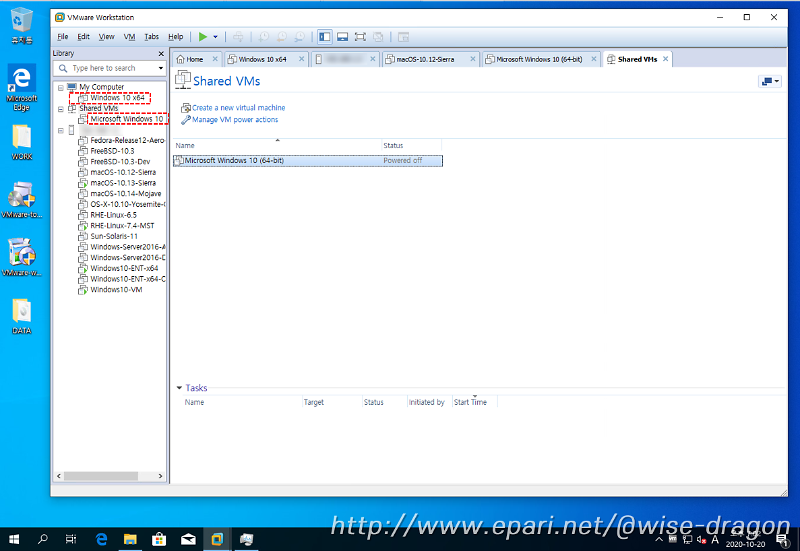
Task: Sort the VM list by Status column
Action: point(411,145)
